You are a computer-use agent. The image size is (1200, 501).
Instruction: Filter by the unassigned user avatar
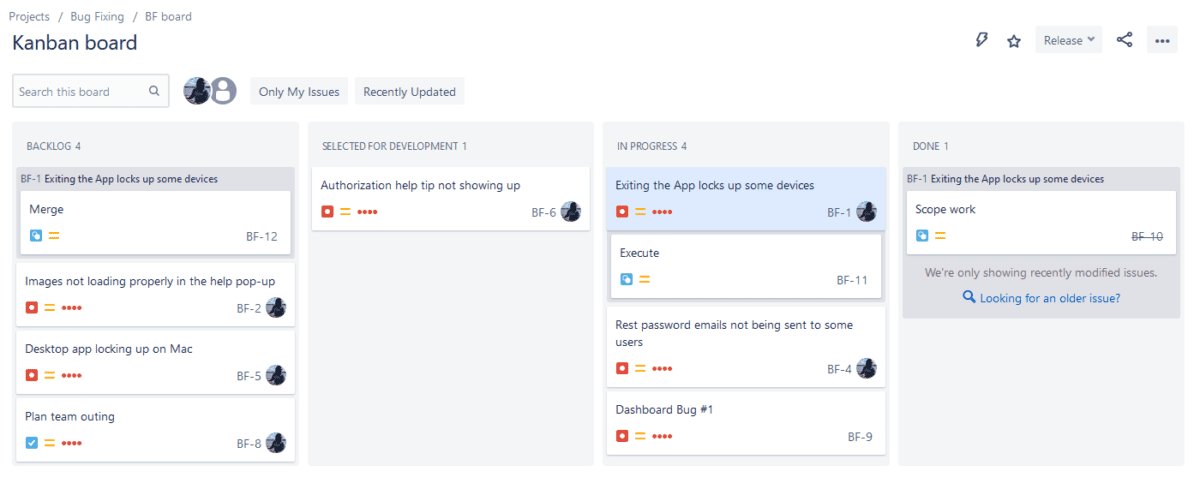pyautogui.click(x=223, y=91)
